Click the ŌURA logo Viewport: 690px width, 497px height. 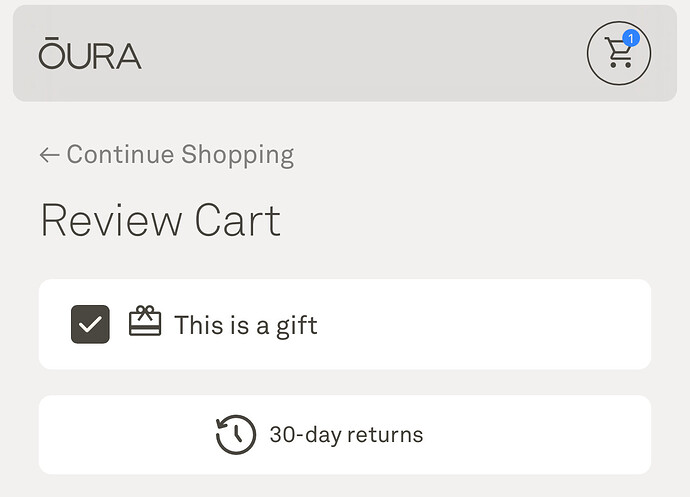90,54
